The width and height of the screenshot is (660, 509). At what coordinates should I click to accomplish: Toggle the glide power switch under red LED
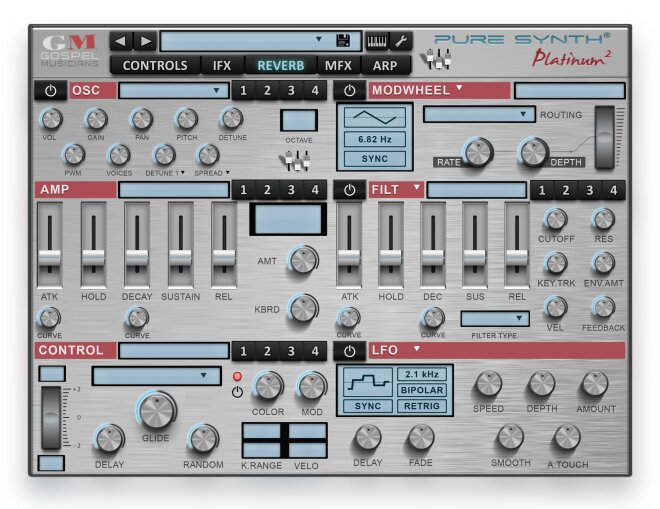pyautogui.click(x=237, y=392)
